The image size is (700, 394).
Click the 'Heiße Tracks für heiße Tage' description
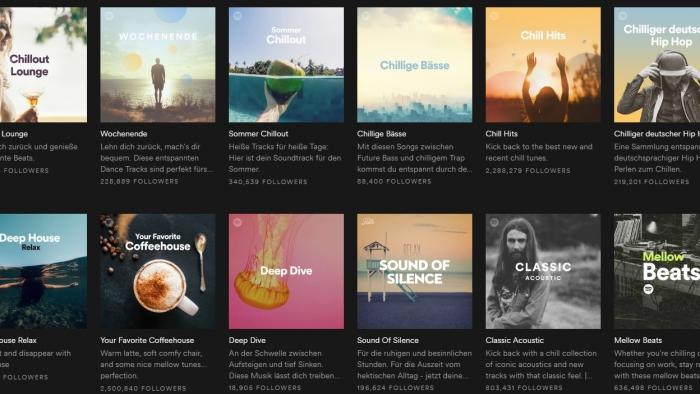point(285,158)
